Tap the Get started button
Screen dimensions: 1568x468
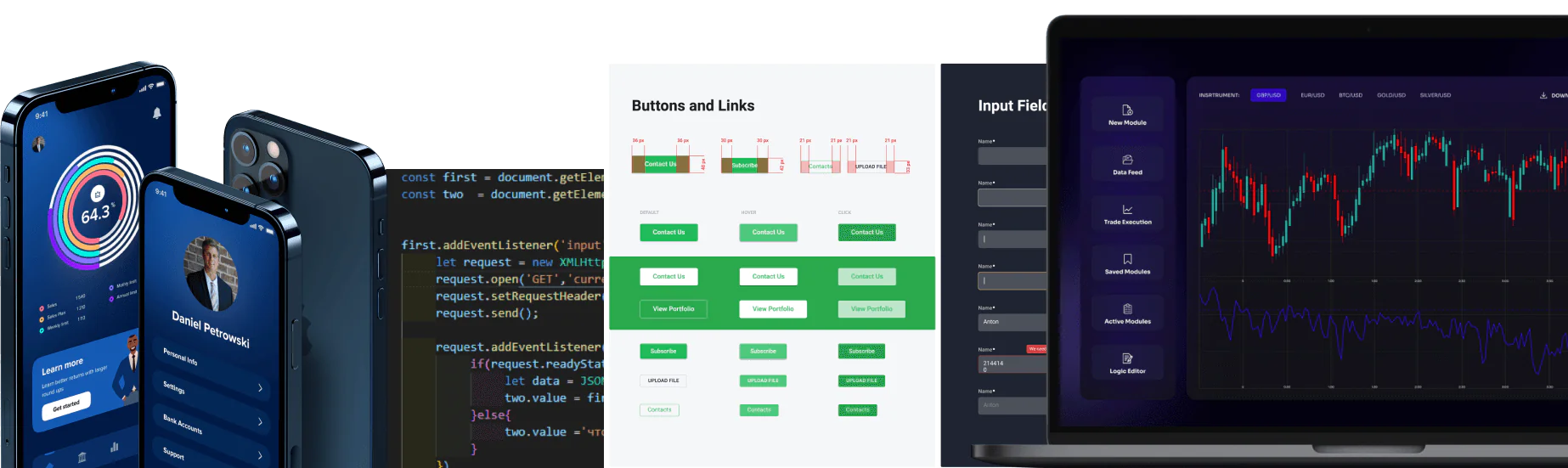(66, 407)
